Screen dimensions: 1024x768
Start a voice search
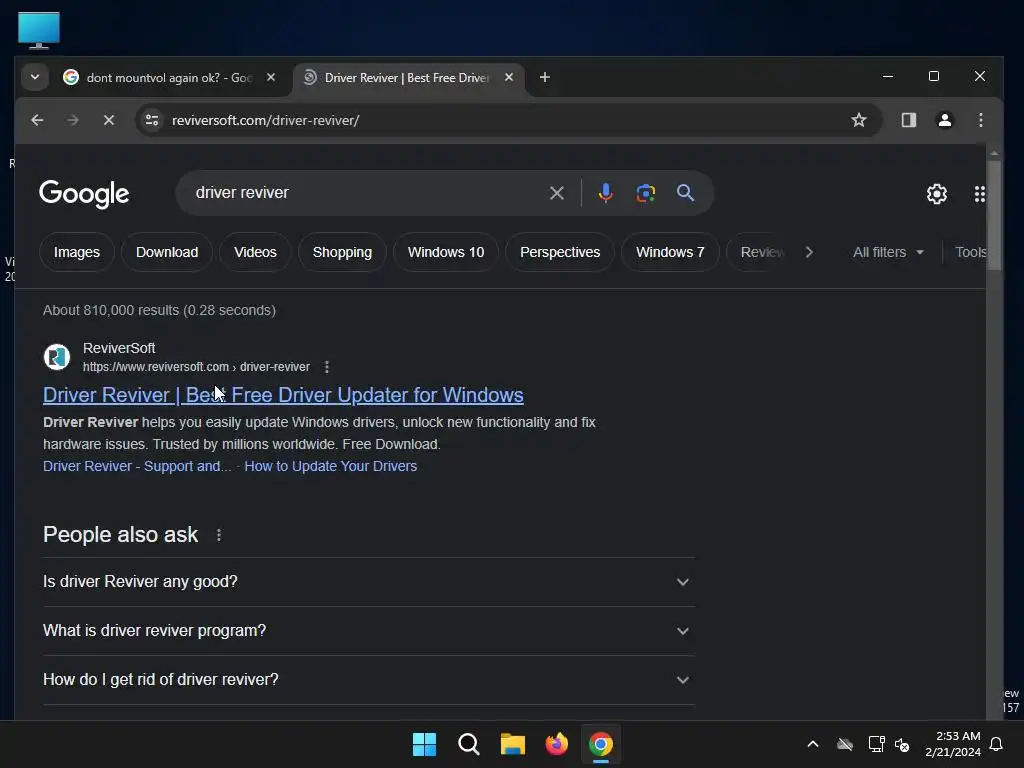(x=605, y=193)
